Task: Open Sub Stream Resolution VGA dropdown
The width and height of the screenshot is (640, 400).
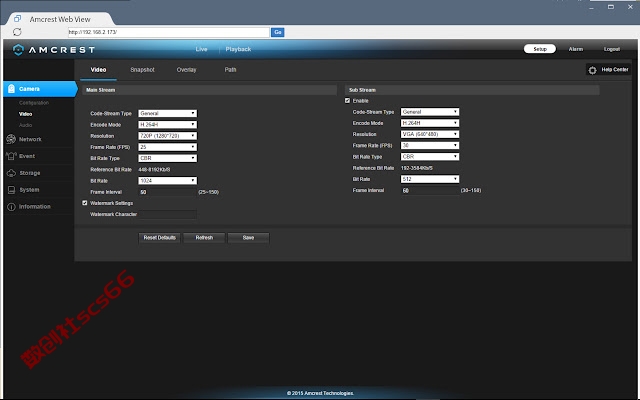Action: tap(430, 134)
